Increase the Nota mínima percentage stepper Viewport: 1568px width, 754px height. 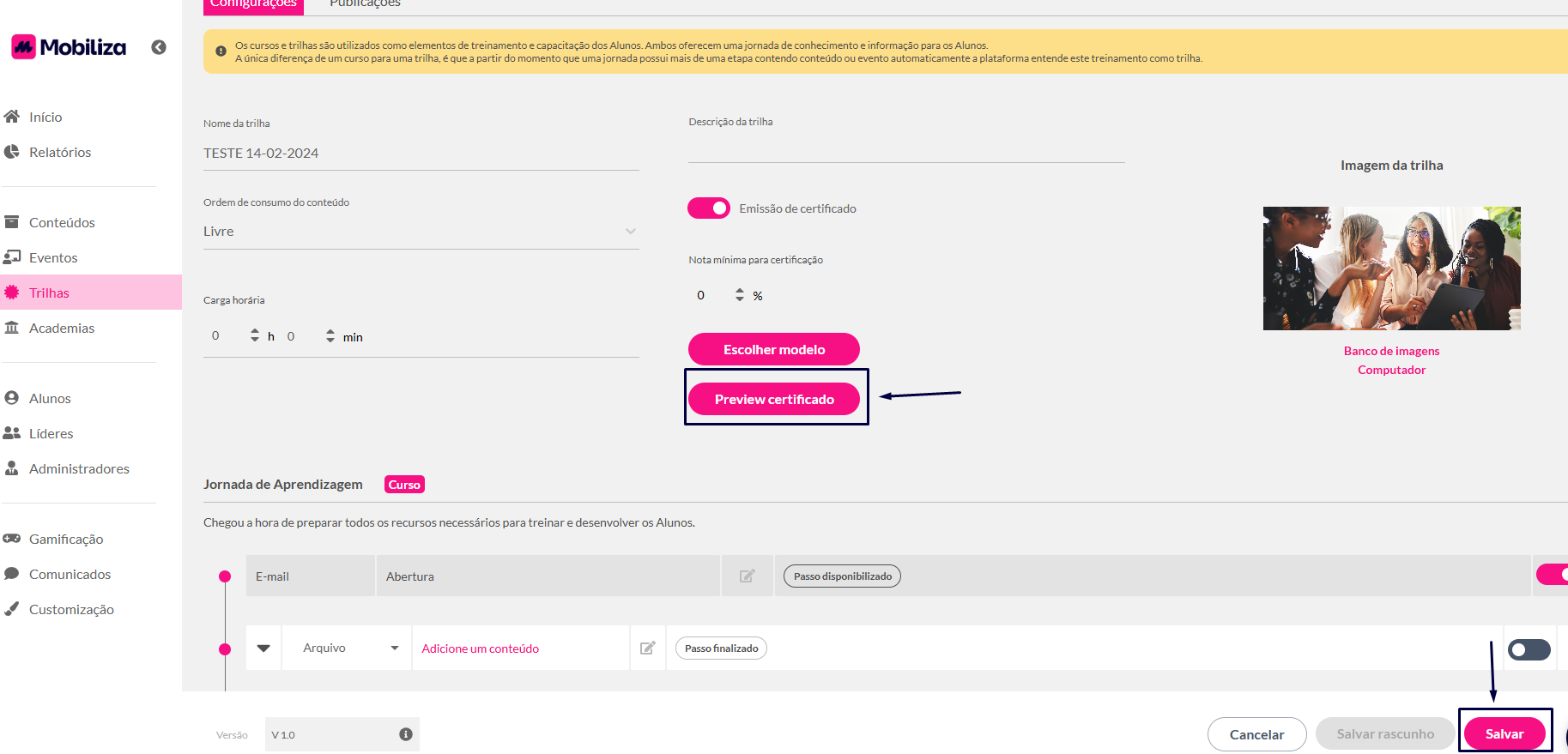click(740, 291)
